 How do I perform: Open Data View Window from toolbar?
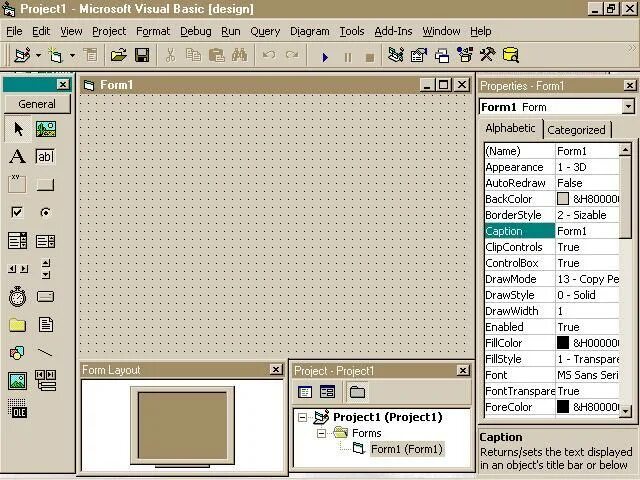(x=511, y=55)
